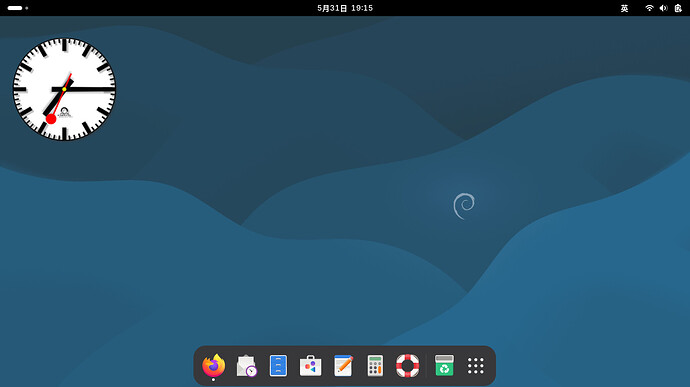The height and width of the screenshot is (387, 690).
Task: Launch the Evolution mail and calendar app
Action: 246,365
